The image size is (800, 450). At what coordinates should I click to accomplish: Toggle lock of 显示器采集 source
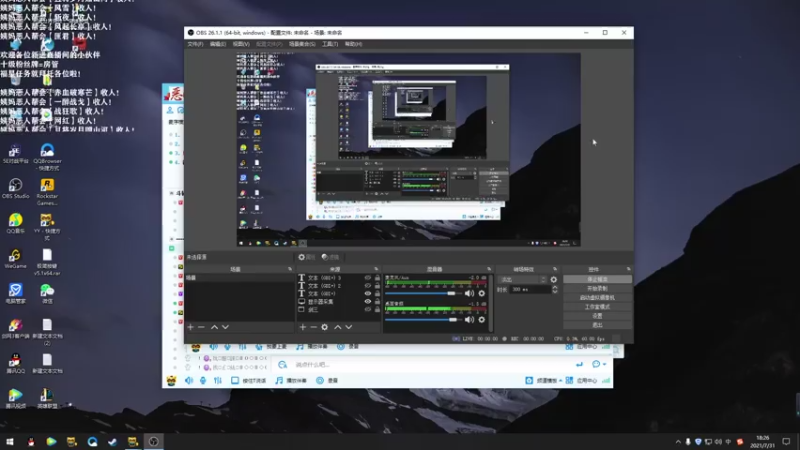(x=377, y=302)
